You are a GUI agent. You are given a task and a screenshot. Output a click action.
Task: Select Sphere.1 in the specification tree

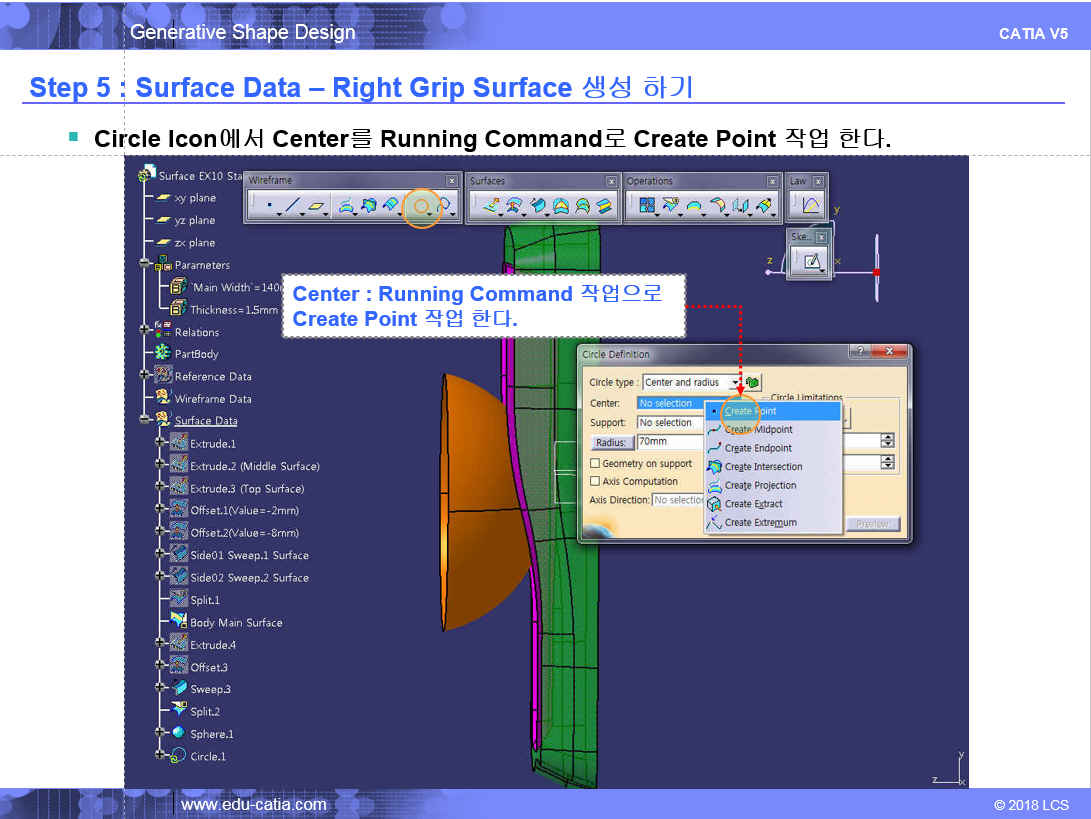[211, 734]
